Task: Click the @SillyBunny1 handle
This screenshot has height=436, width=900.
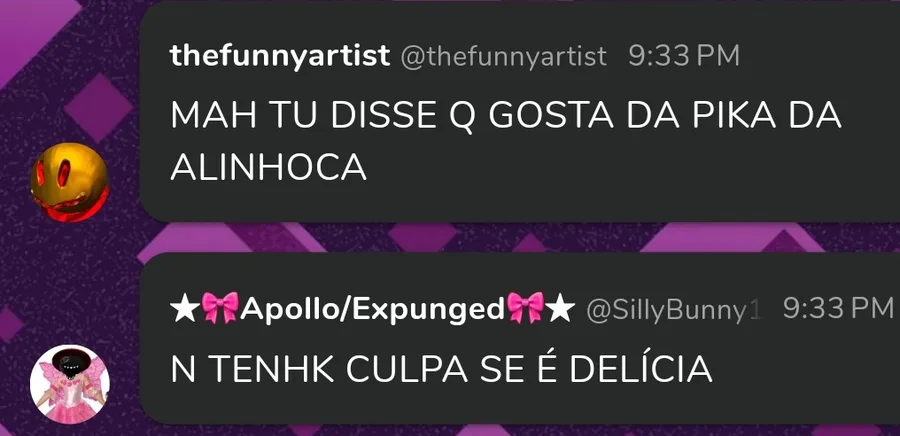Action: pyautogui.click(x=673, y=310)
